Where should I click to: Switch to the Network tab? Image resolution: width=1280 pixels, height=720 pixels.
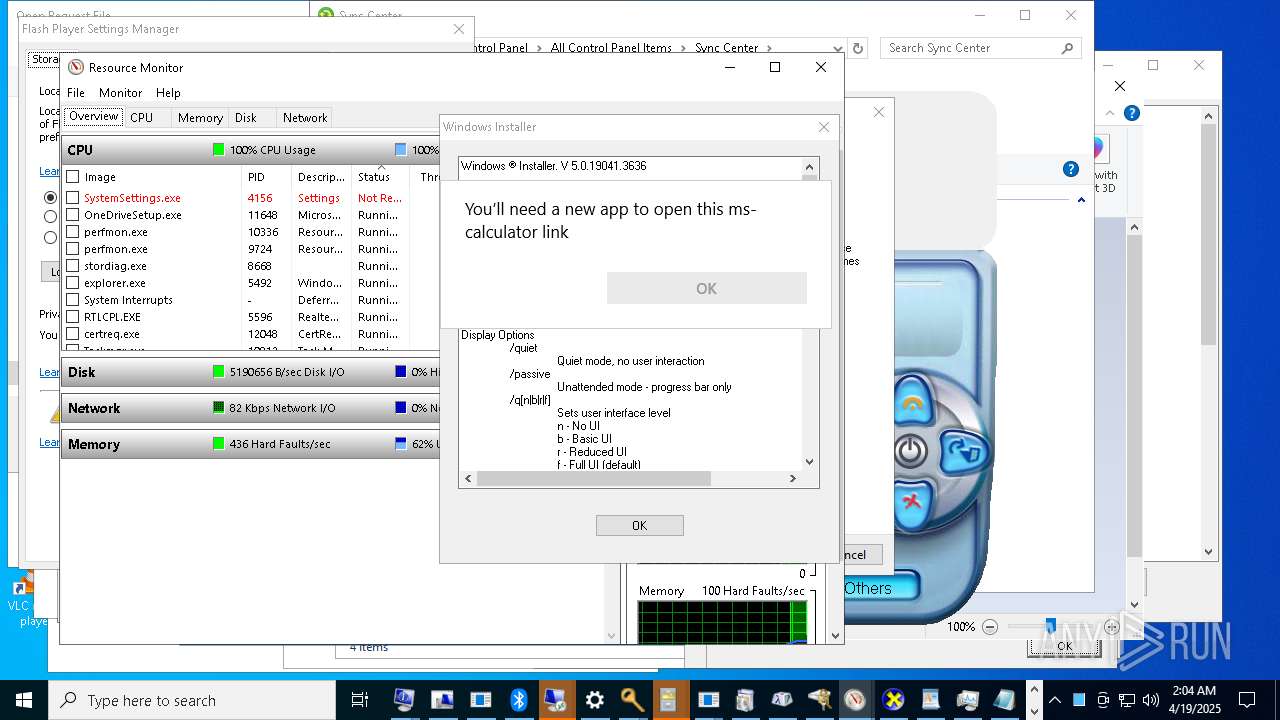pos(305,117)
